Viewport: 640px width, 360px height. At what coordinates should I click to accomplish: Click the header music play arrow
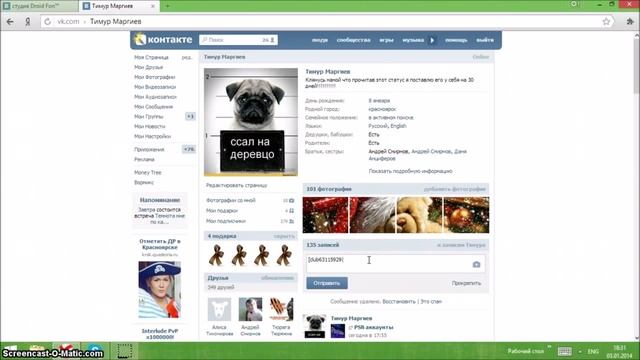click(432, 40)
